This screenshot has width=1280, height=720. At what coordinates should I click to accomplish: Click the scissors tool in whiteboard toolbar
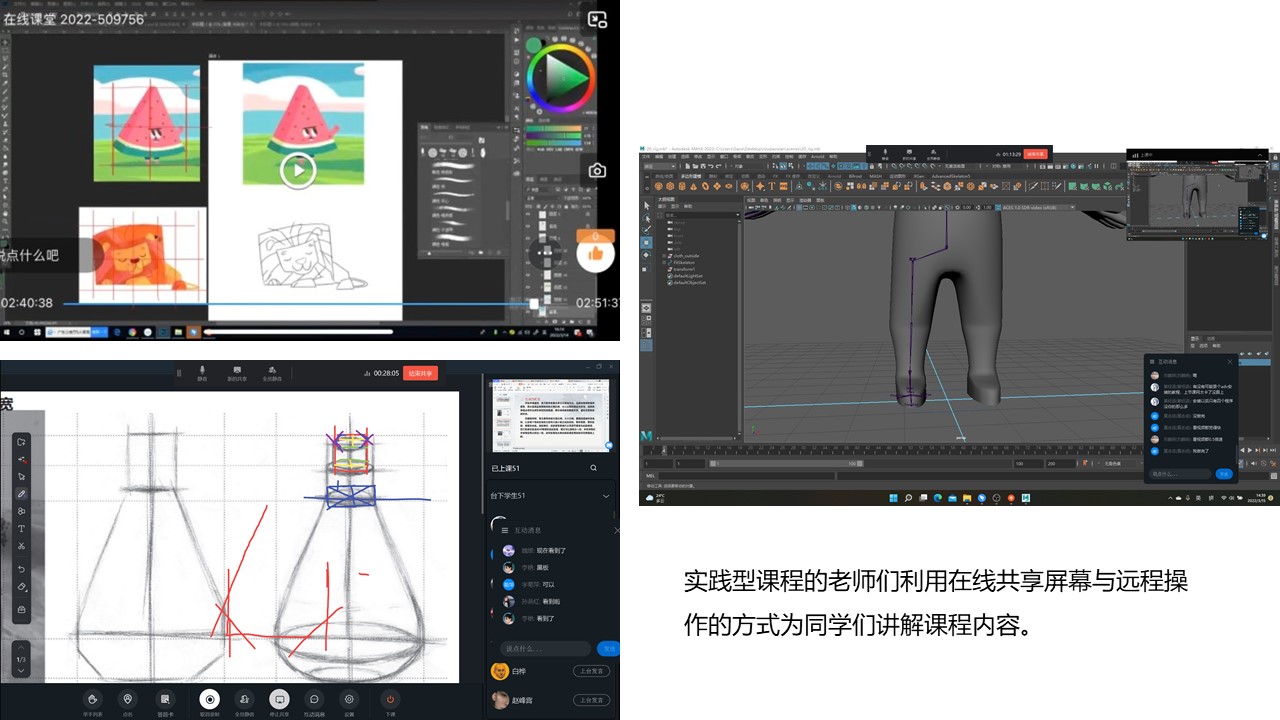point(22,546)
